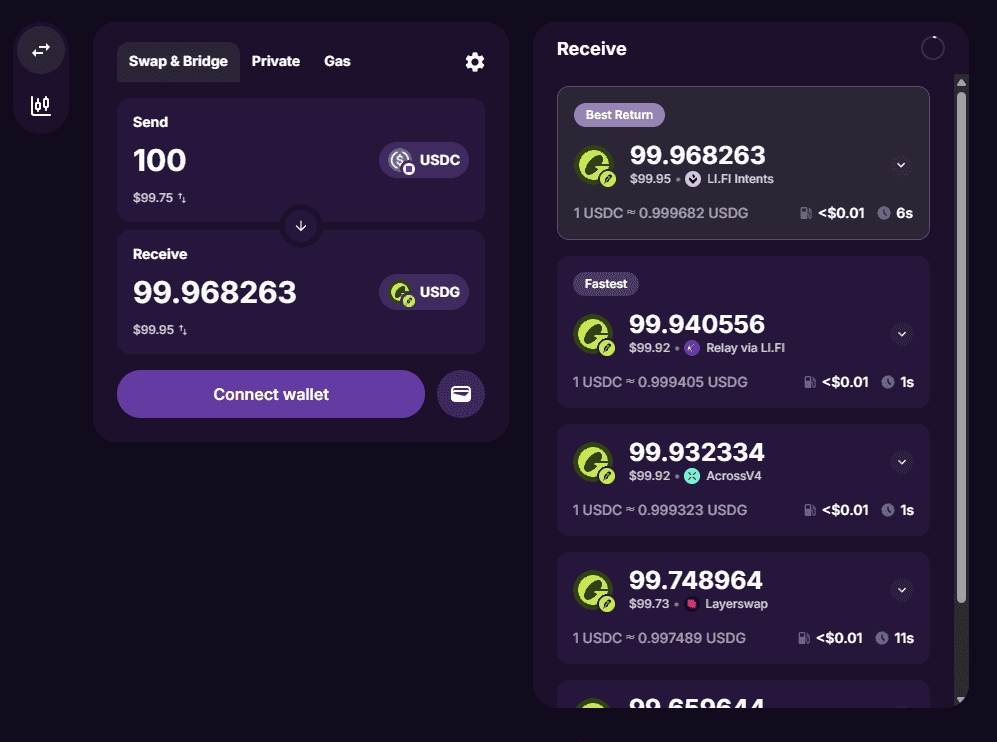Click USDG token icon in Relay route
This screenshot has height=742, width=997.
(x=595, y=335)
